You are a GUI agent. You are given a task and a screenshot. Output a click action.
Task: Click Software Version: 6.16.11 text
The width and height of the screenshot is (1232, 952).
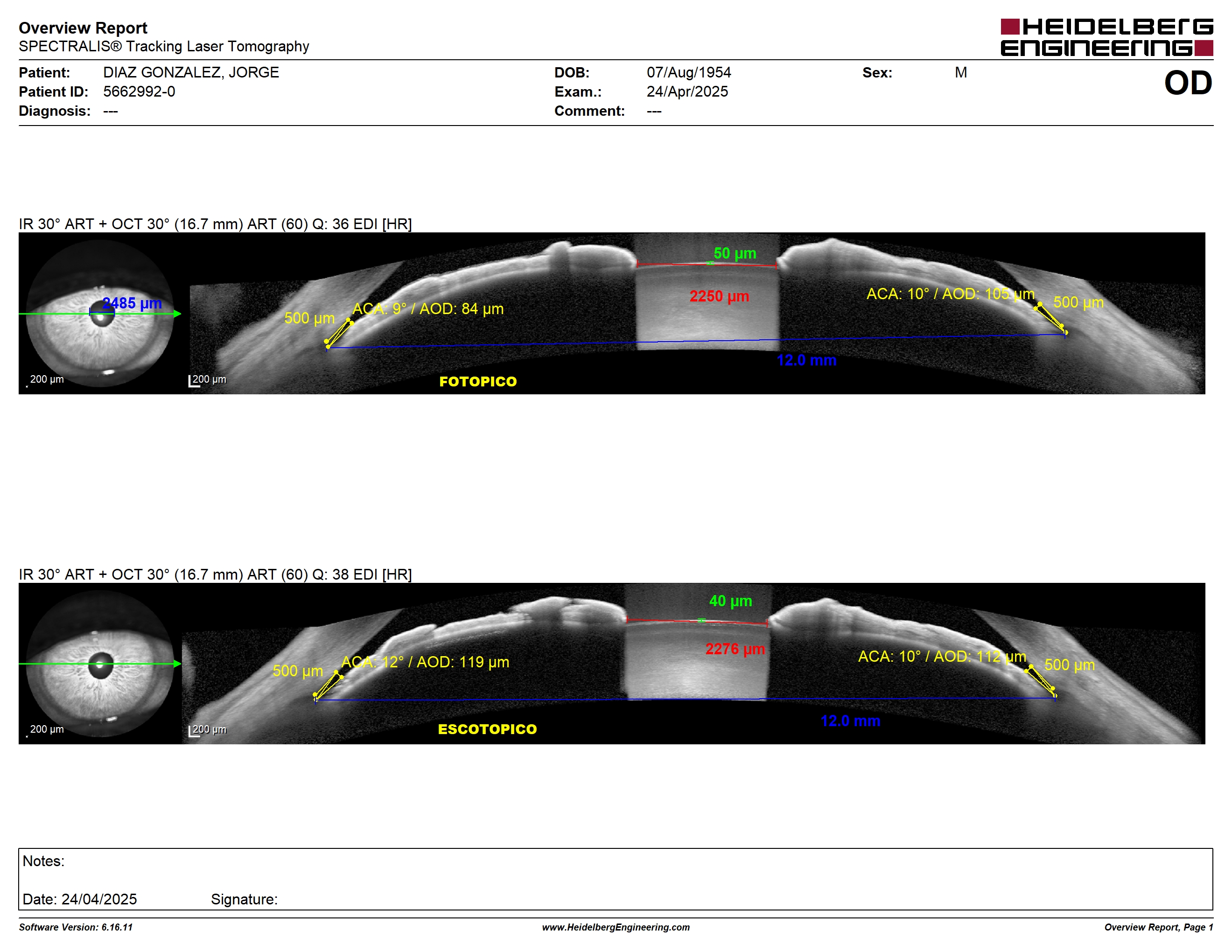(x=76, y=927)
